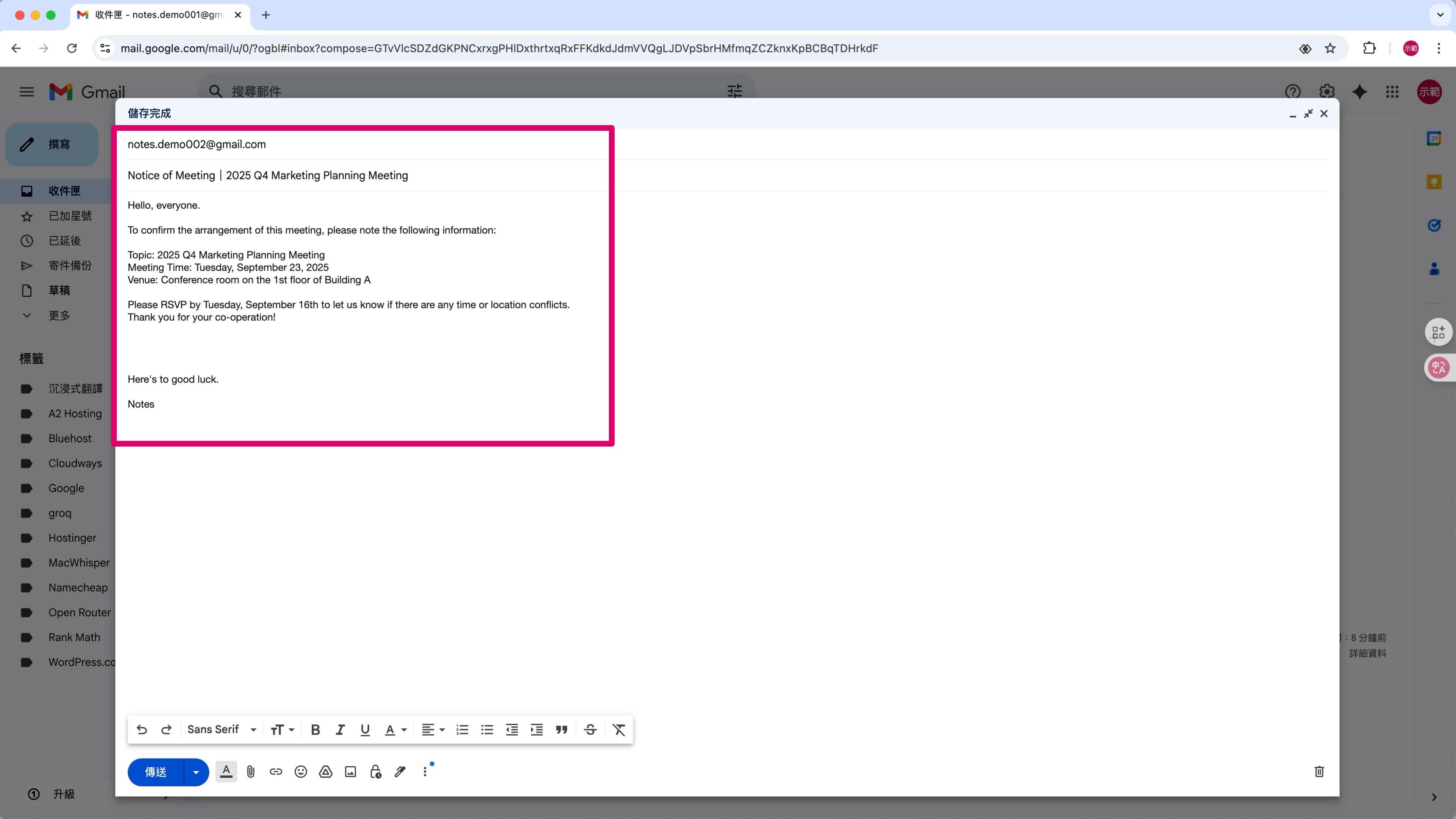1456x819 pixels.
Task: Discard the draft with trash icon
Action: pyautogui.click(x=1319, y=772)
